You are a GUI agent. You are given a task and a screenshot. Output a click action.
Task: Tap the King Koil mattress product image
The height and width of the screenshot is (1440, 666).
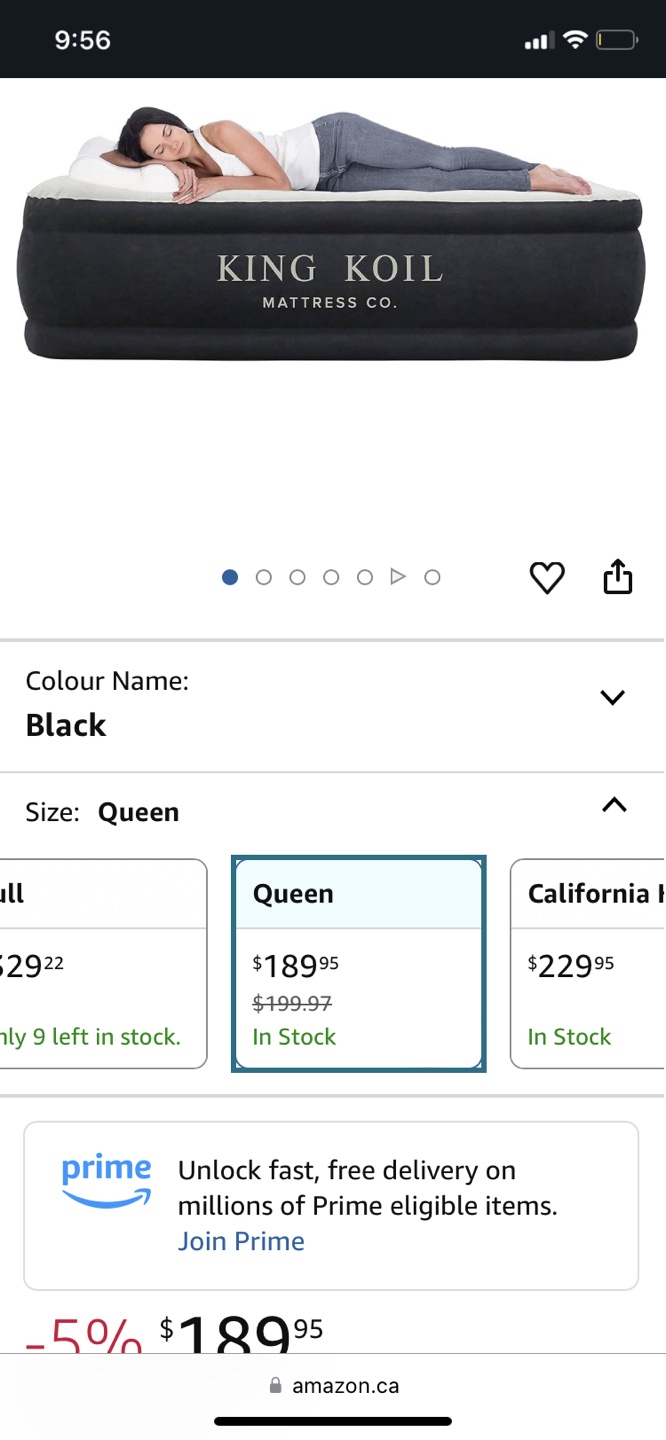330,234
